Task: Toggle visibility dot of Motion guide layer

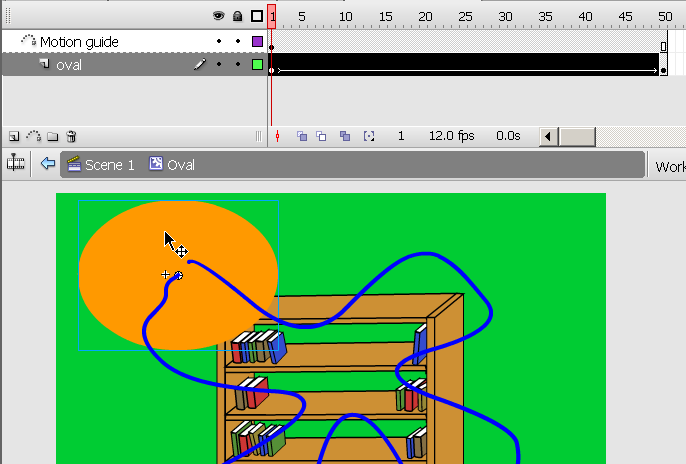Action: coord(219,42)
